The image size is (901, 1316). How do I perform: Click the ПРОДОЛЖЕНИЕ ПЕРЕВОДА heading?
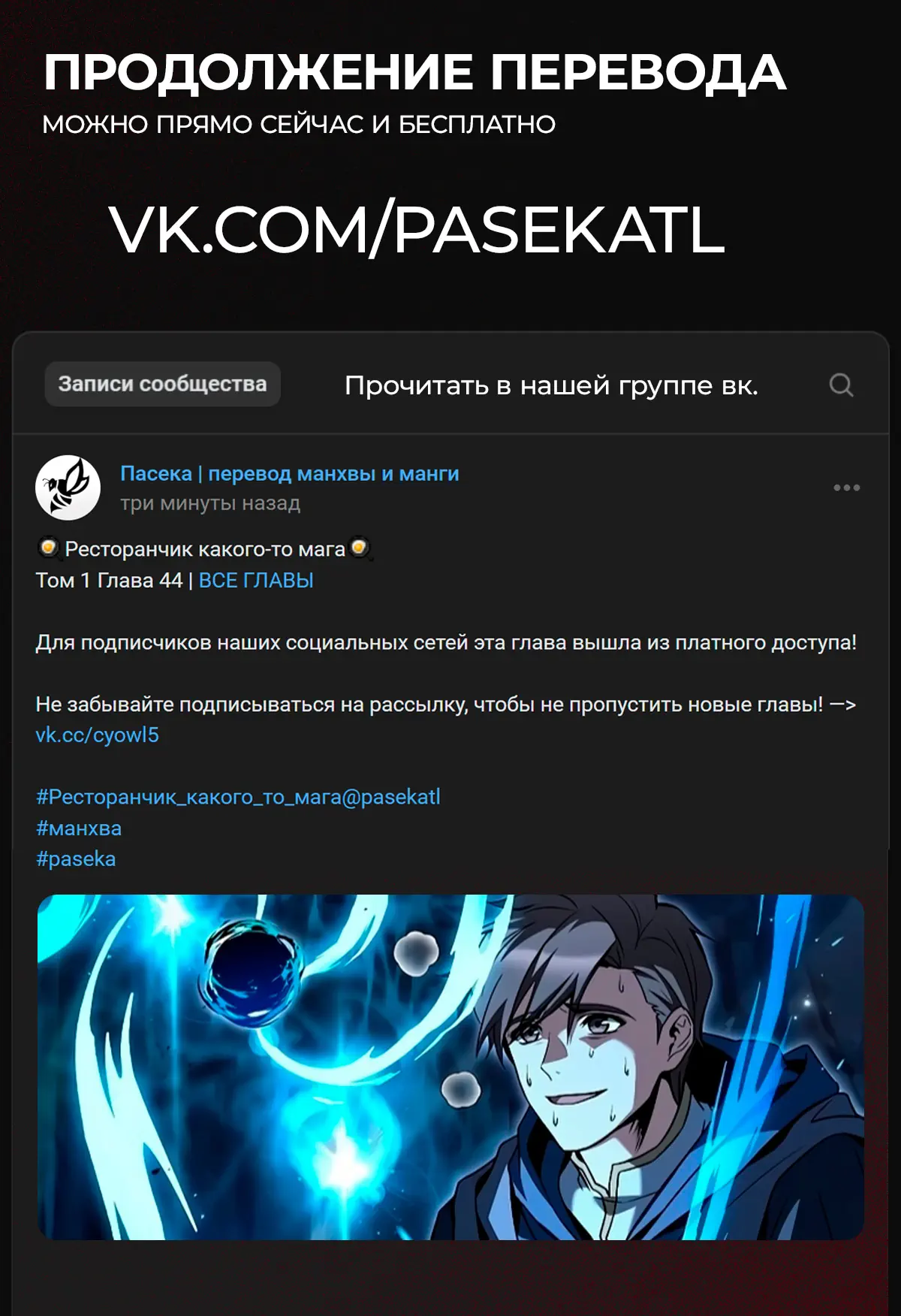point(414,73)
